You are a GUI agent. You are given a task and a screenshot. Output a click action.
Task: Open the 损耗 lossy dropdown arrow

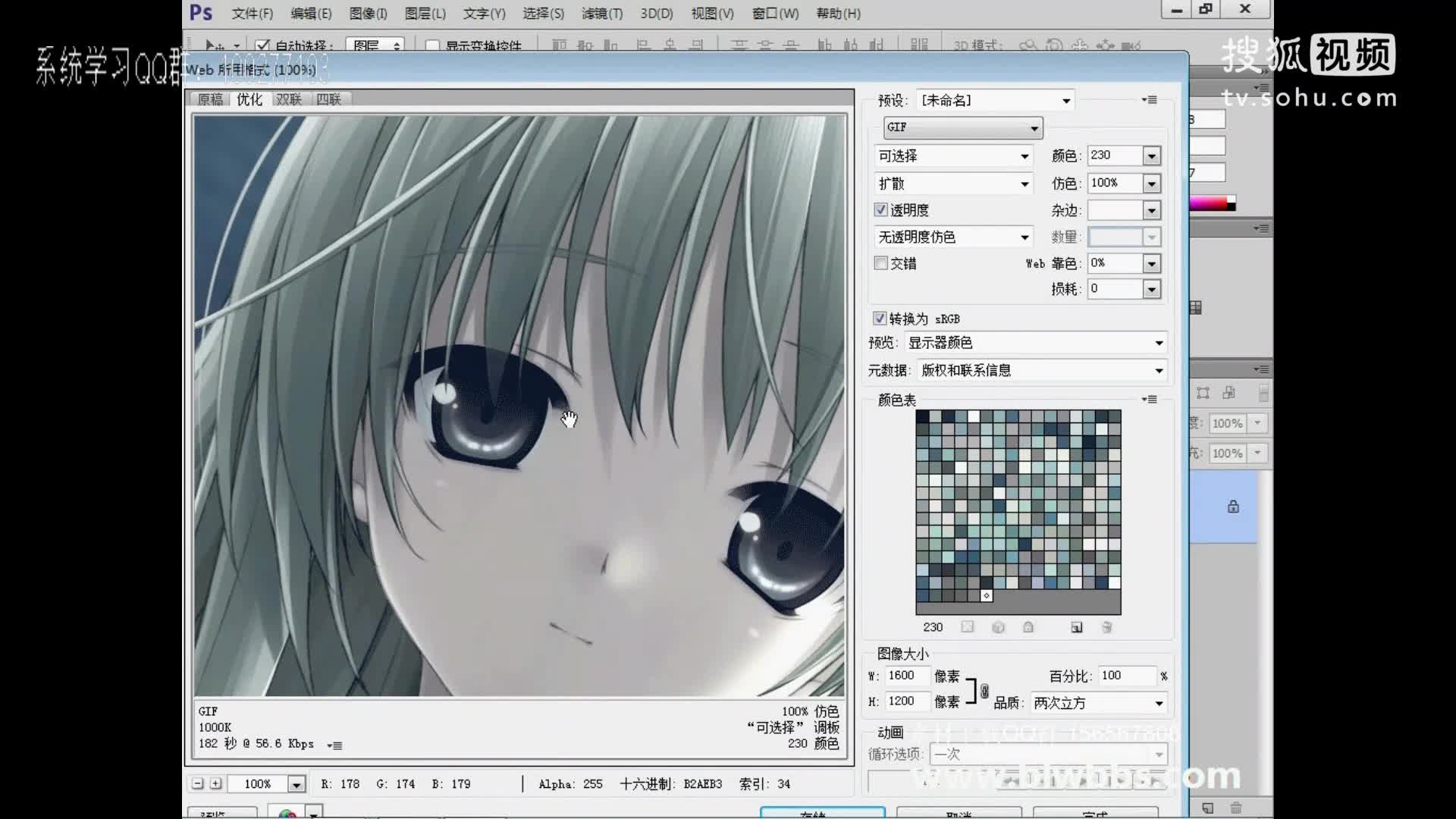click(1152, 289)
